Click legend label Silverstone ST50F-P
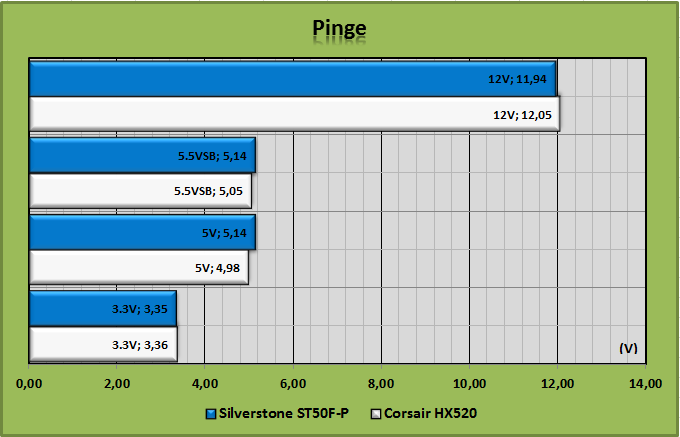 point(284,414)
